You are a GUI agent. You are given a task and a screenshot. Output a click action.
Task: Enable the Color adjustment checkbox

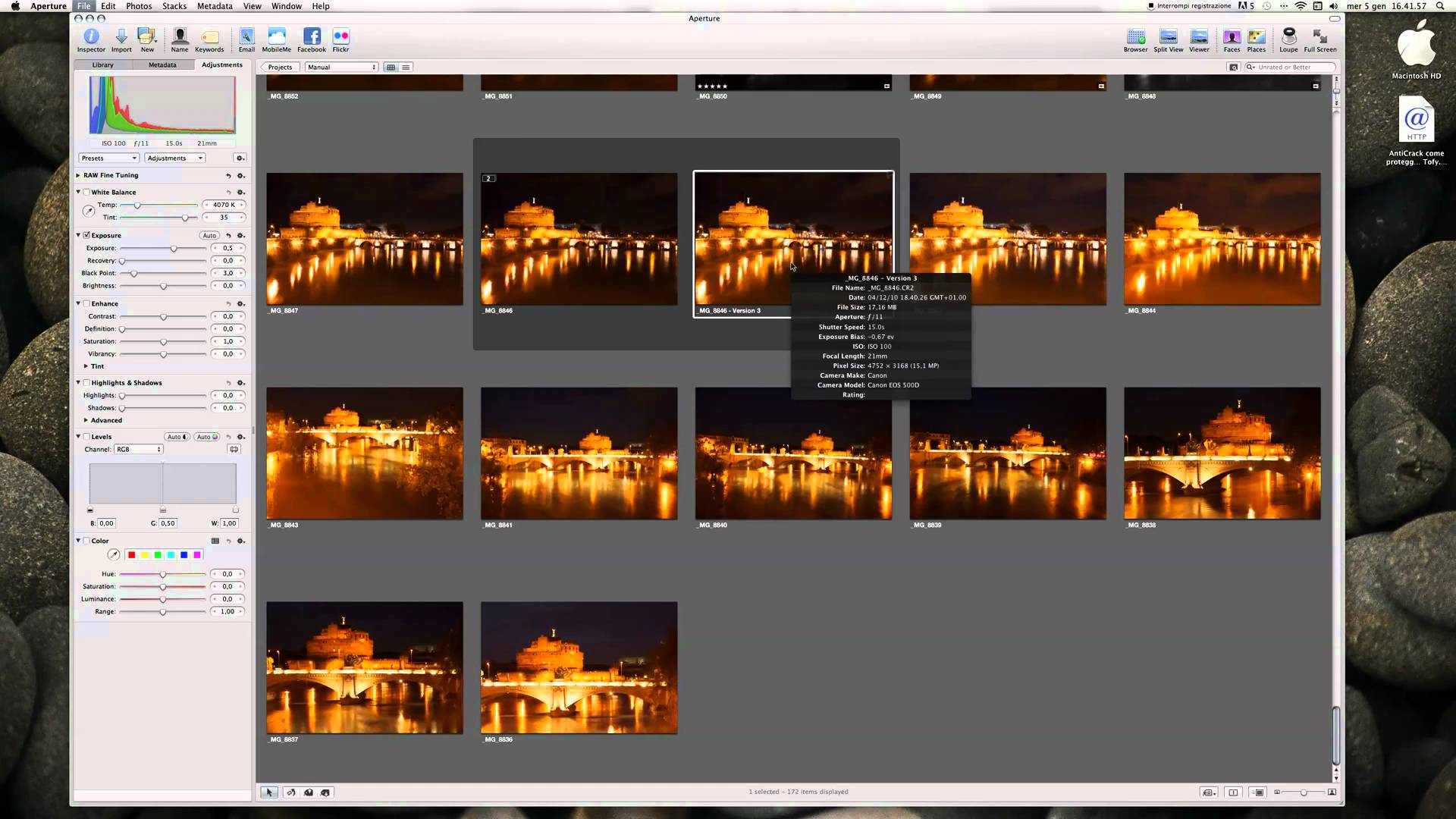click(86, 541)
